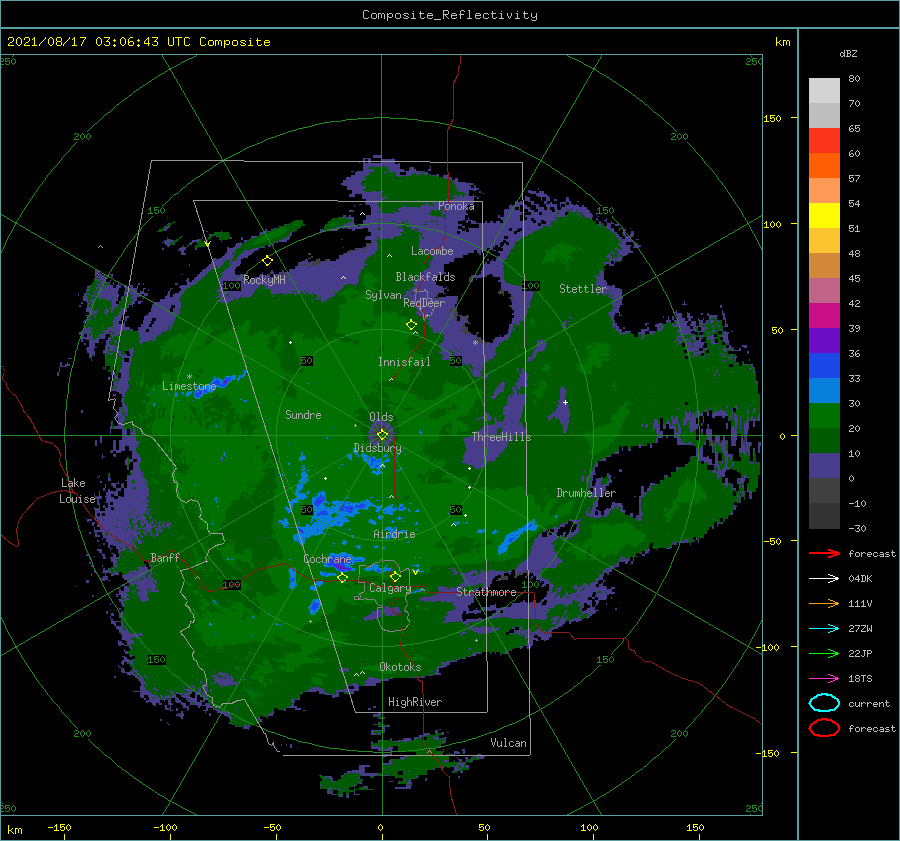Screen dimensions: 900x841
Task: Click the yellow diamond marker in Calgary
Action: click(x=395, y=576)
